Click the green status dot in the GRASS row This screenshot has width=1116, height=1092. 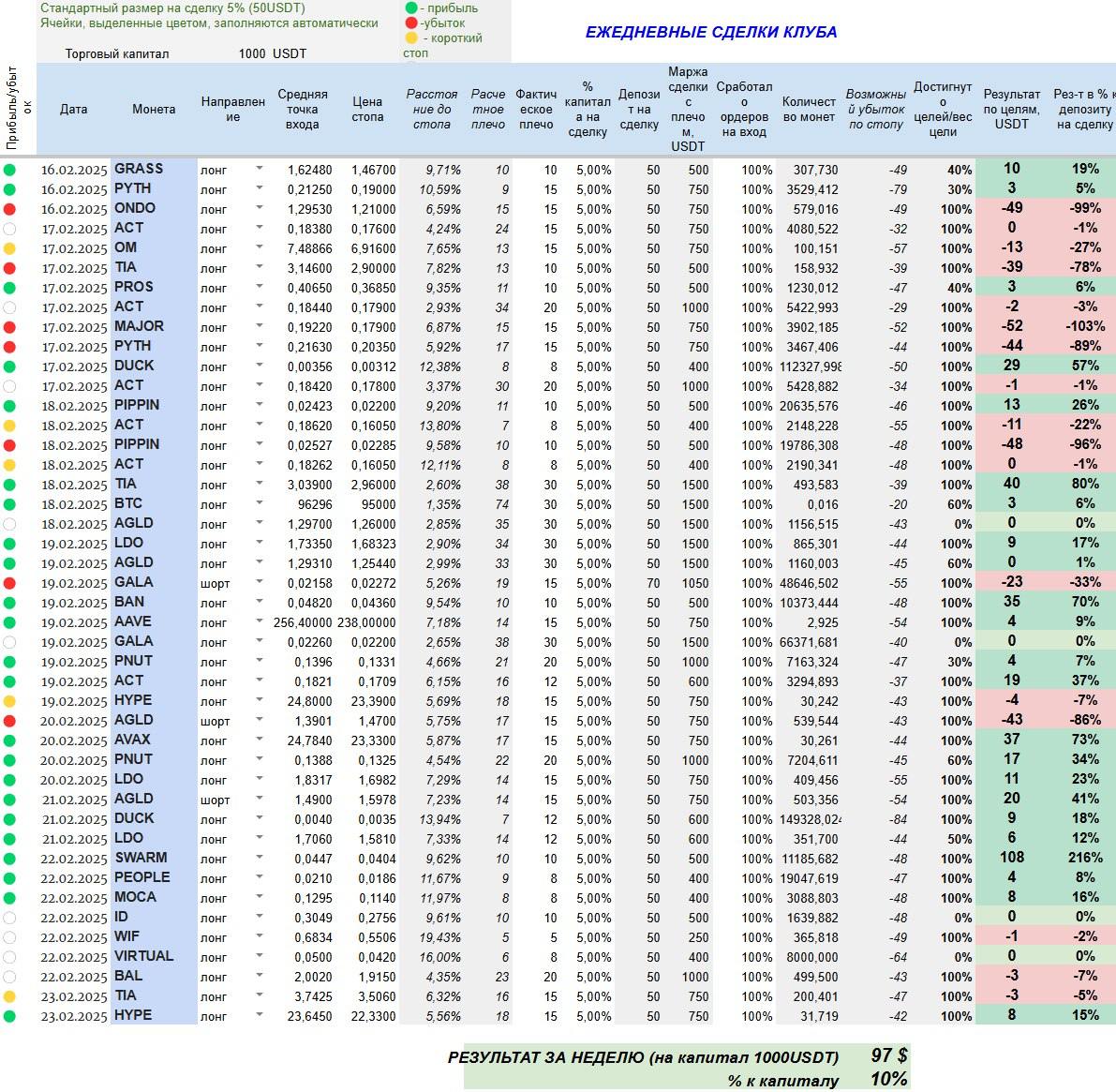coord(9,171)
